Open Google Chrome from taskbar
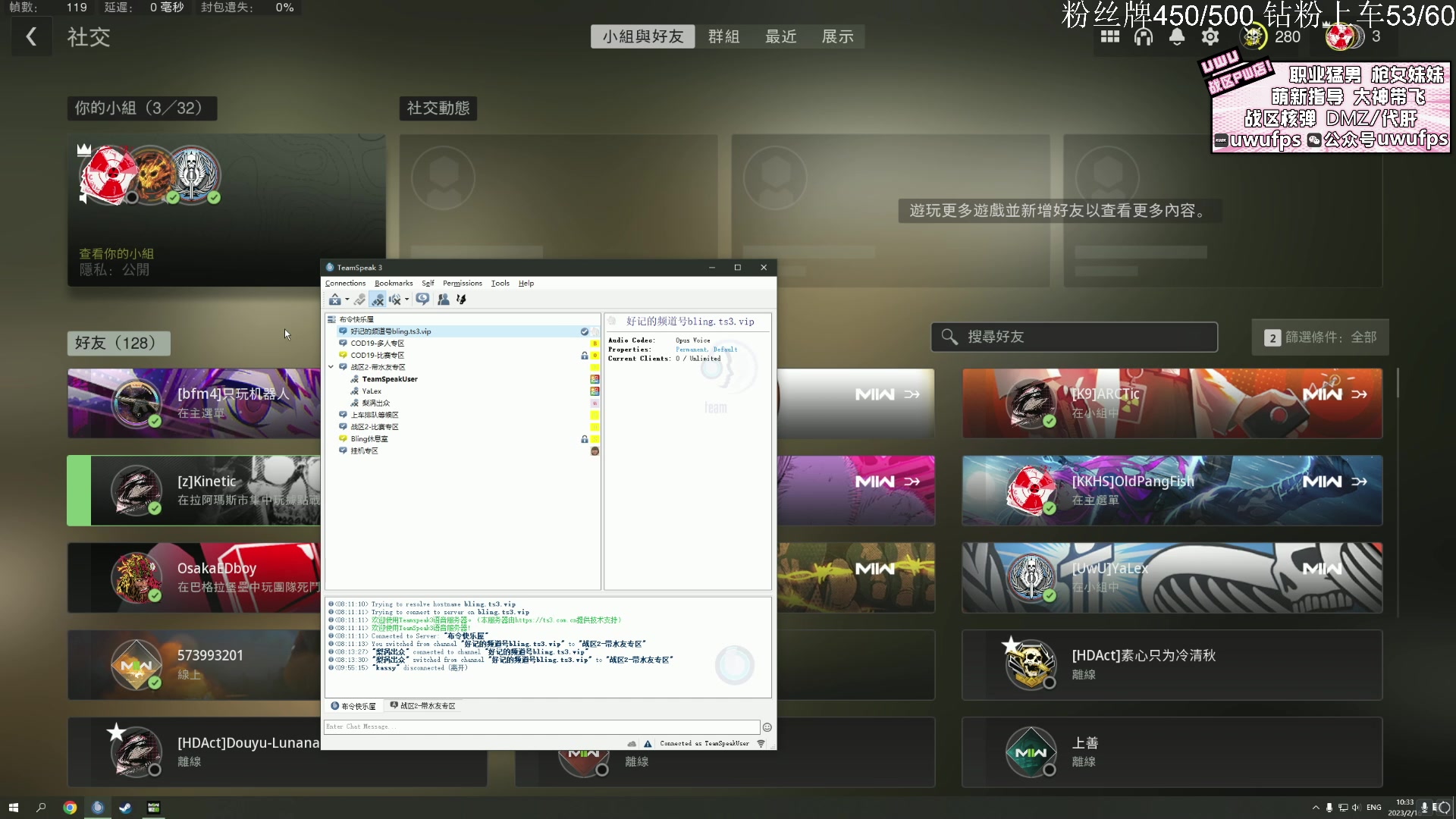This screenshot has height=819, width=1456. [x=70, y=808]
